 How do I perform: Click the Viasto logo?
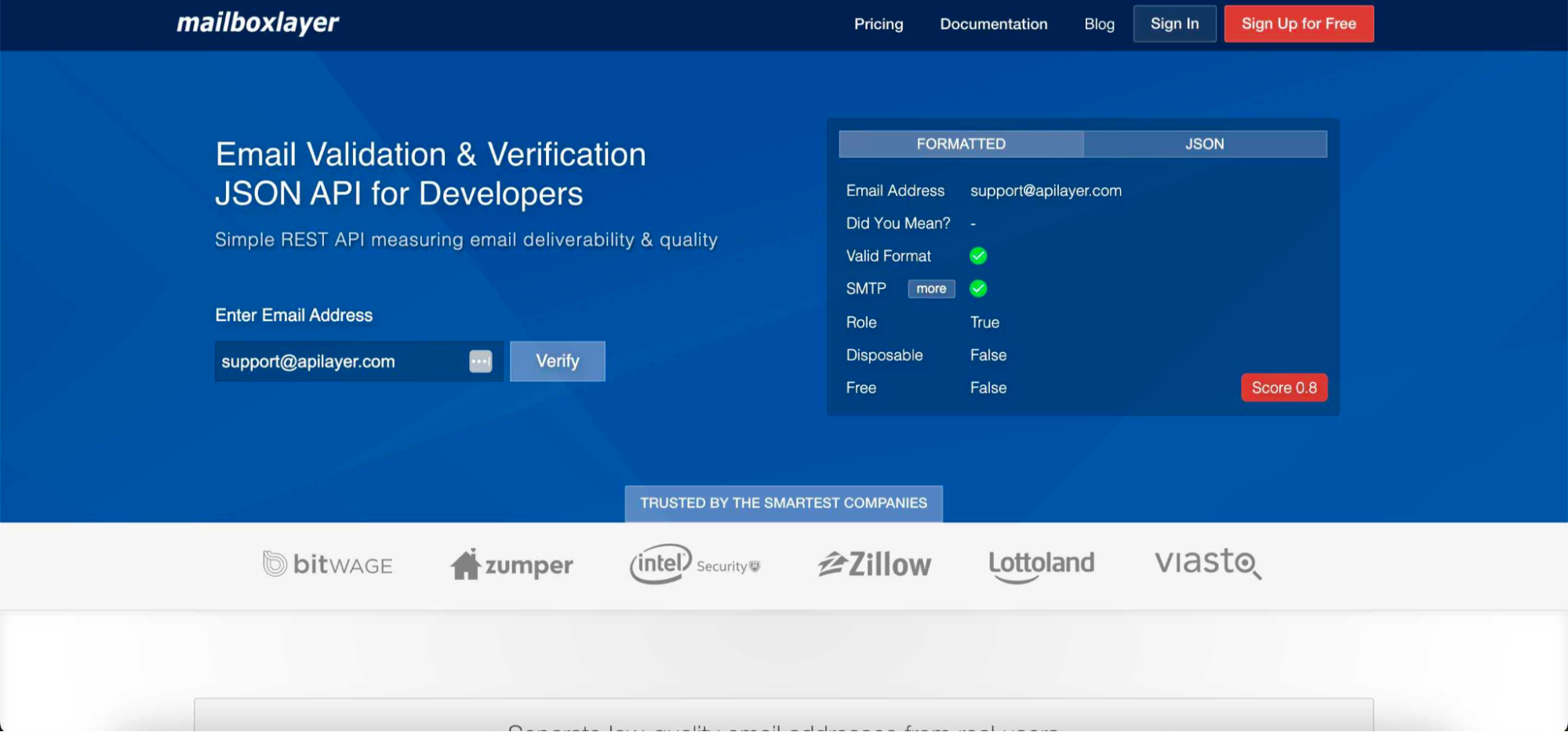(x=1207, y=563)
